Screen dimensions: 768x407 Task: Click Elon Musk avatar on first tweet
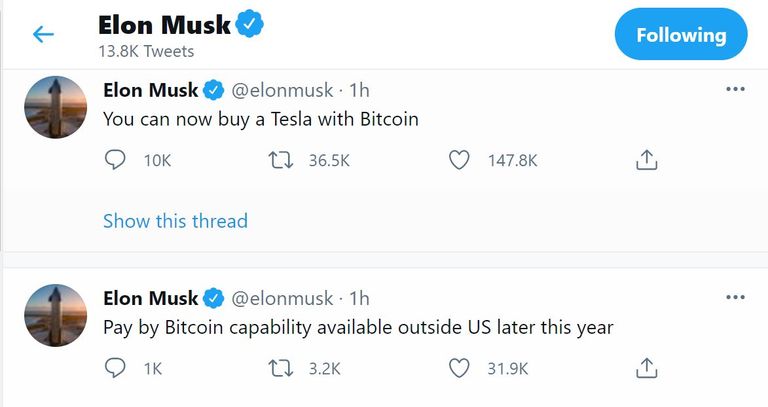pyautogui.click(x=55, y=107)
